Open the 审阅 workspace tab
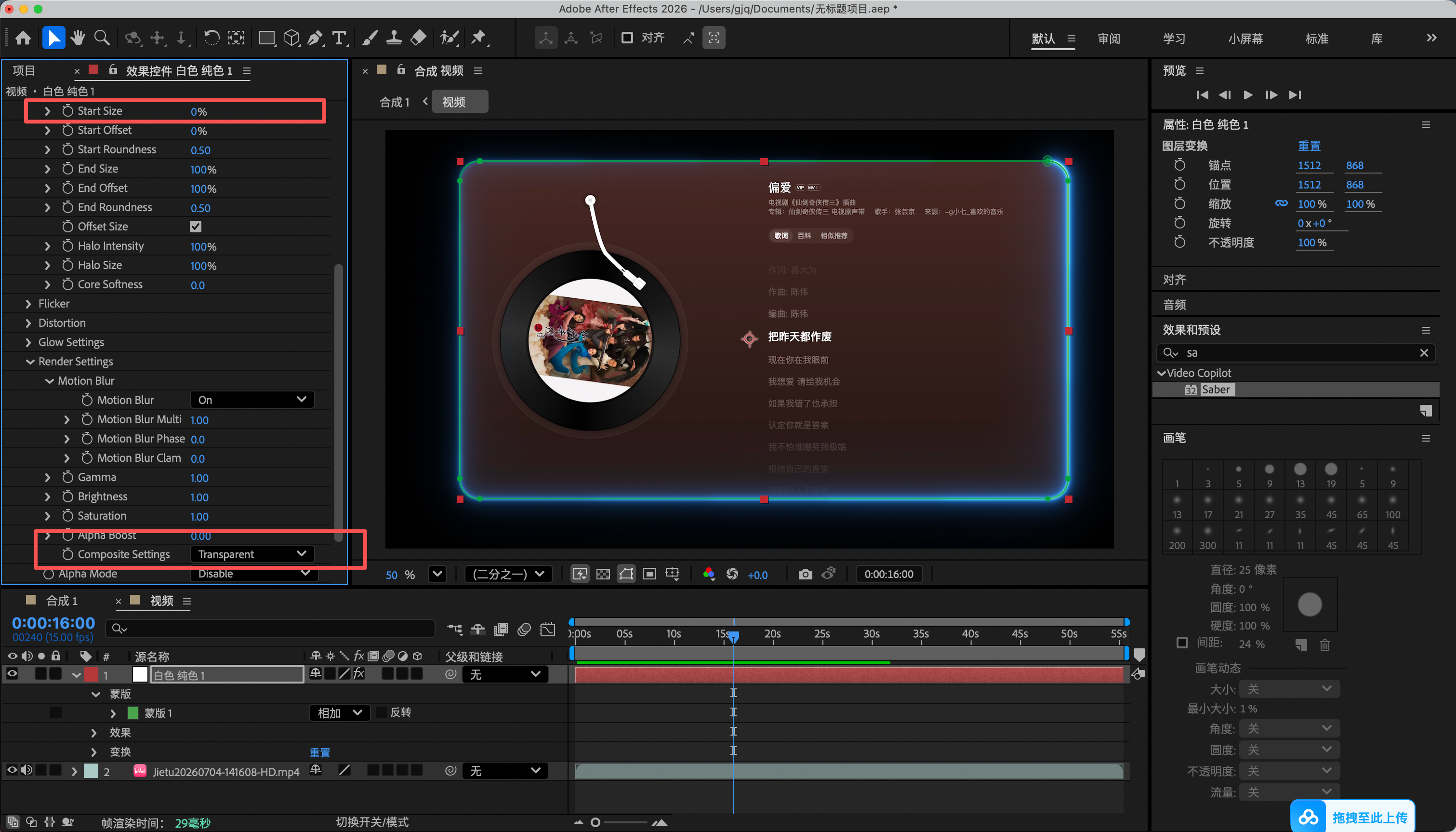Image resolution: width=1456 pixels, height=832 pixels. click(x=1109, y=38)
